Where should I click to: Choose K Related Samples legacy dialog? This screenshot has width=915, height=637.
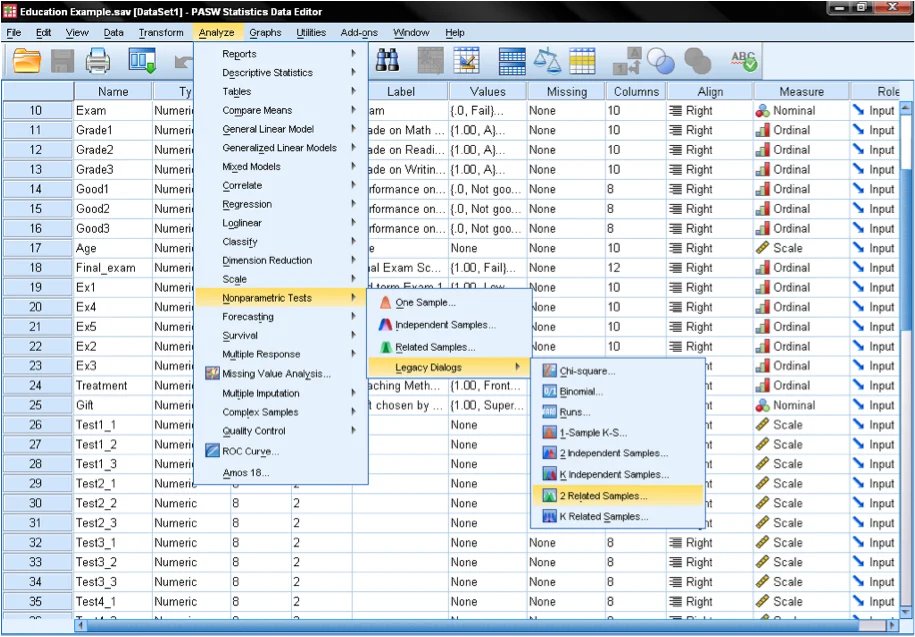click(618, 516)
